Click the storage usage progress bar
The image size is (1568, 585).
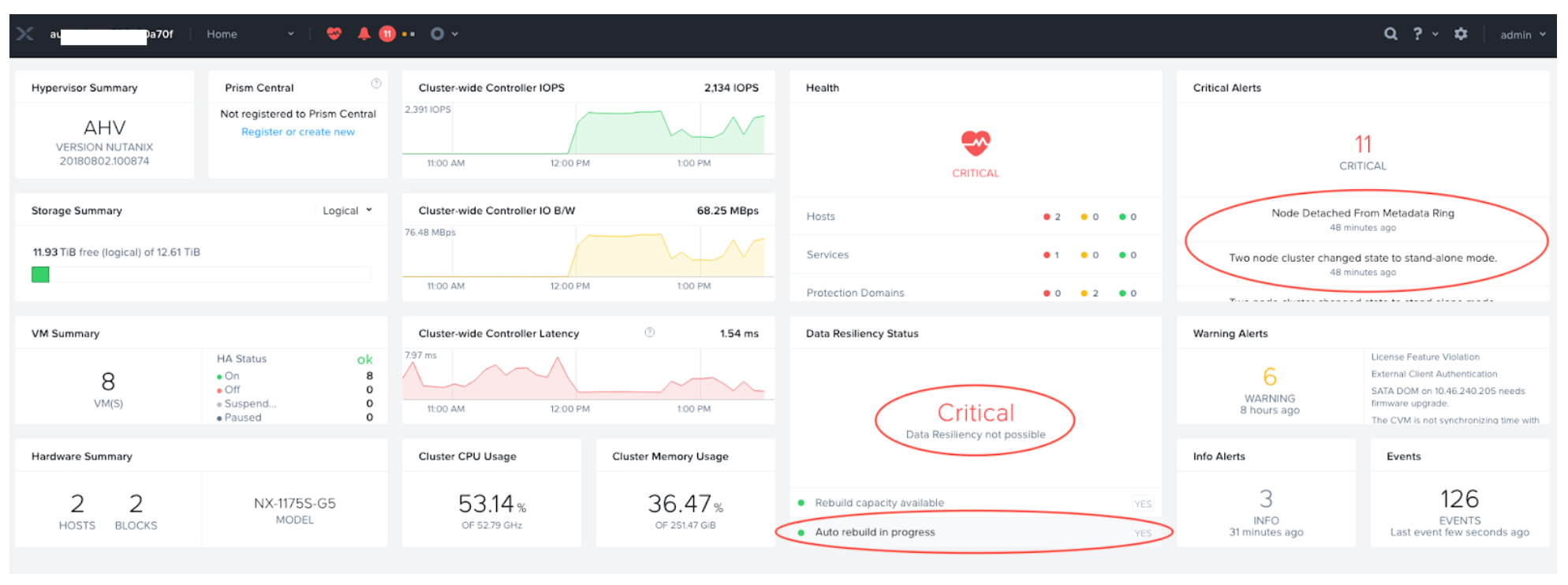[x=201, y=274]
